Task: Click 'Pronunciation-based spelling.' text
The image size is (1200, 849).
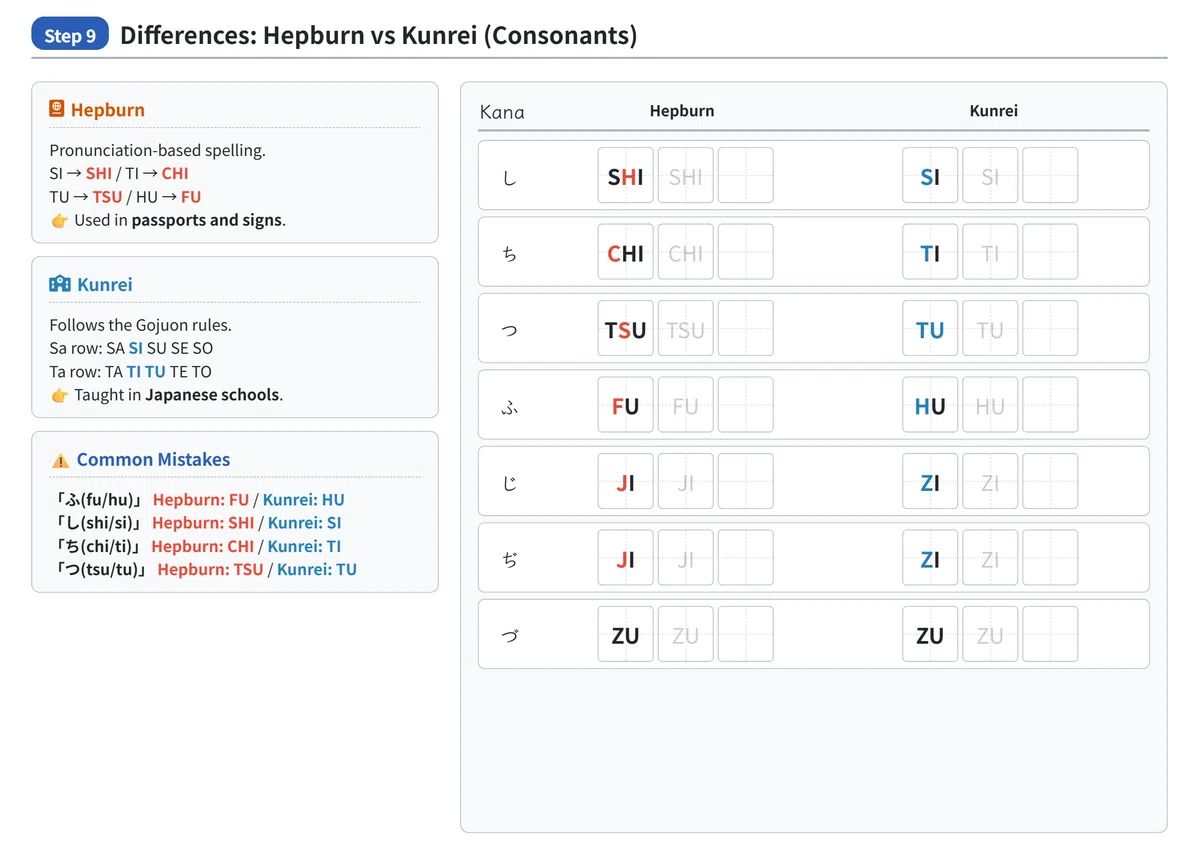Action: (x=157, y=150)
